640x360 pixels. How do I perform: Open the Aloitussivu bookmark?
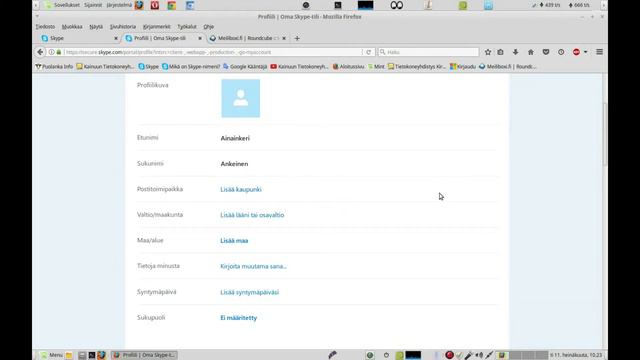[x=348, y=67]
